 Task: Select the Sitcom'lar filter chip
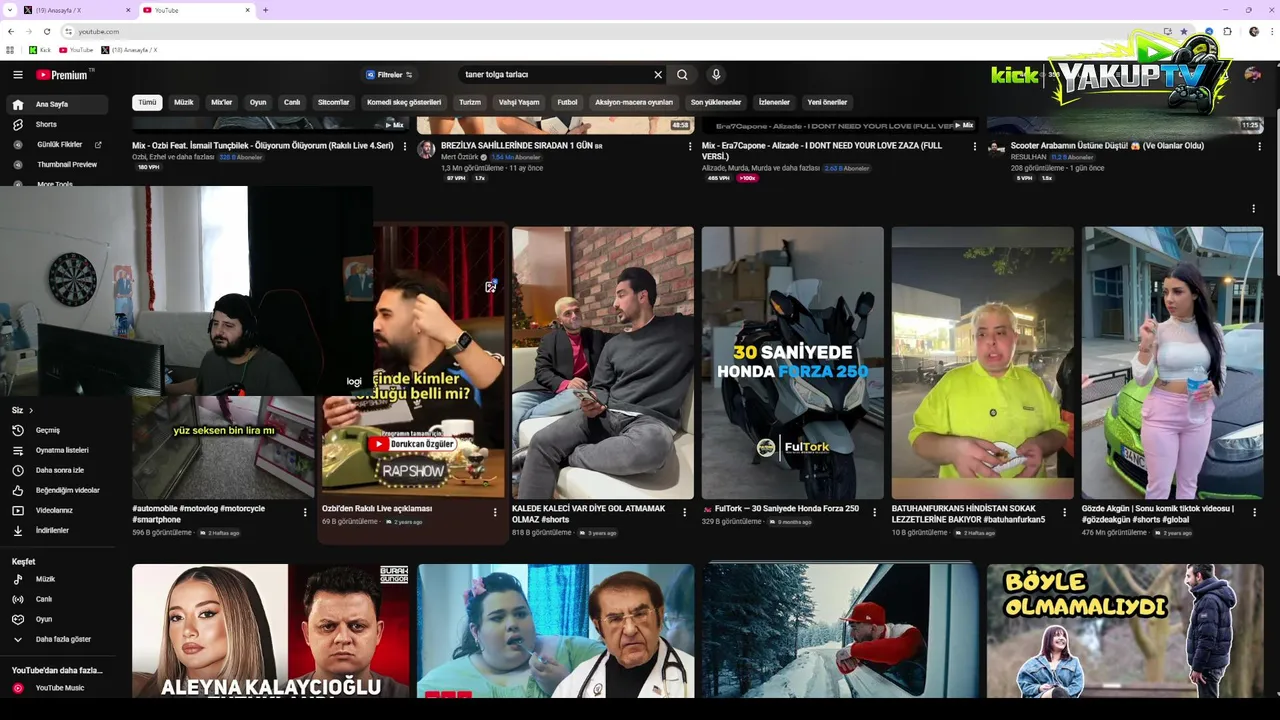pos(334,102)
